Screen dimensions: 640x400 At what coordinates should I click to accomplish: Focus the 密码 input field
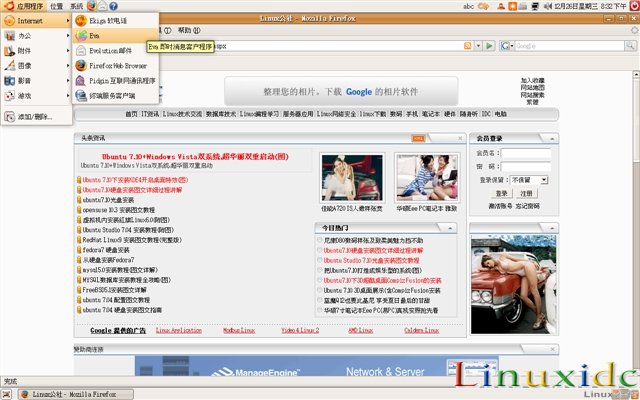[526, 167]
